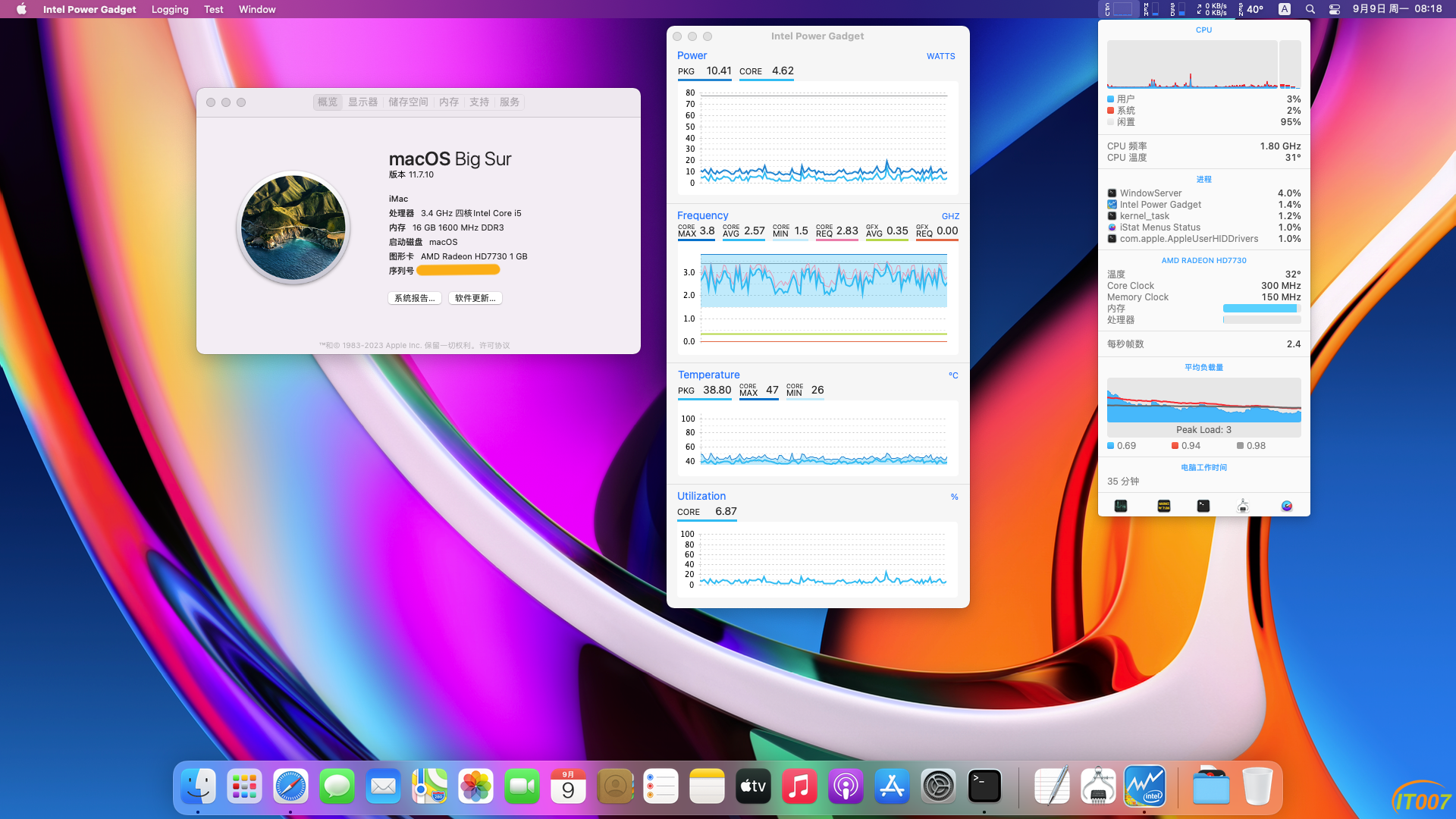The width and height of the screenshot is (1456, 819).
Task: Click the SEN 40° sensor indicator
Action: (1251, 9)
